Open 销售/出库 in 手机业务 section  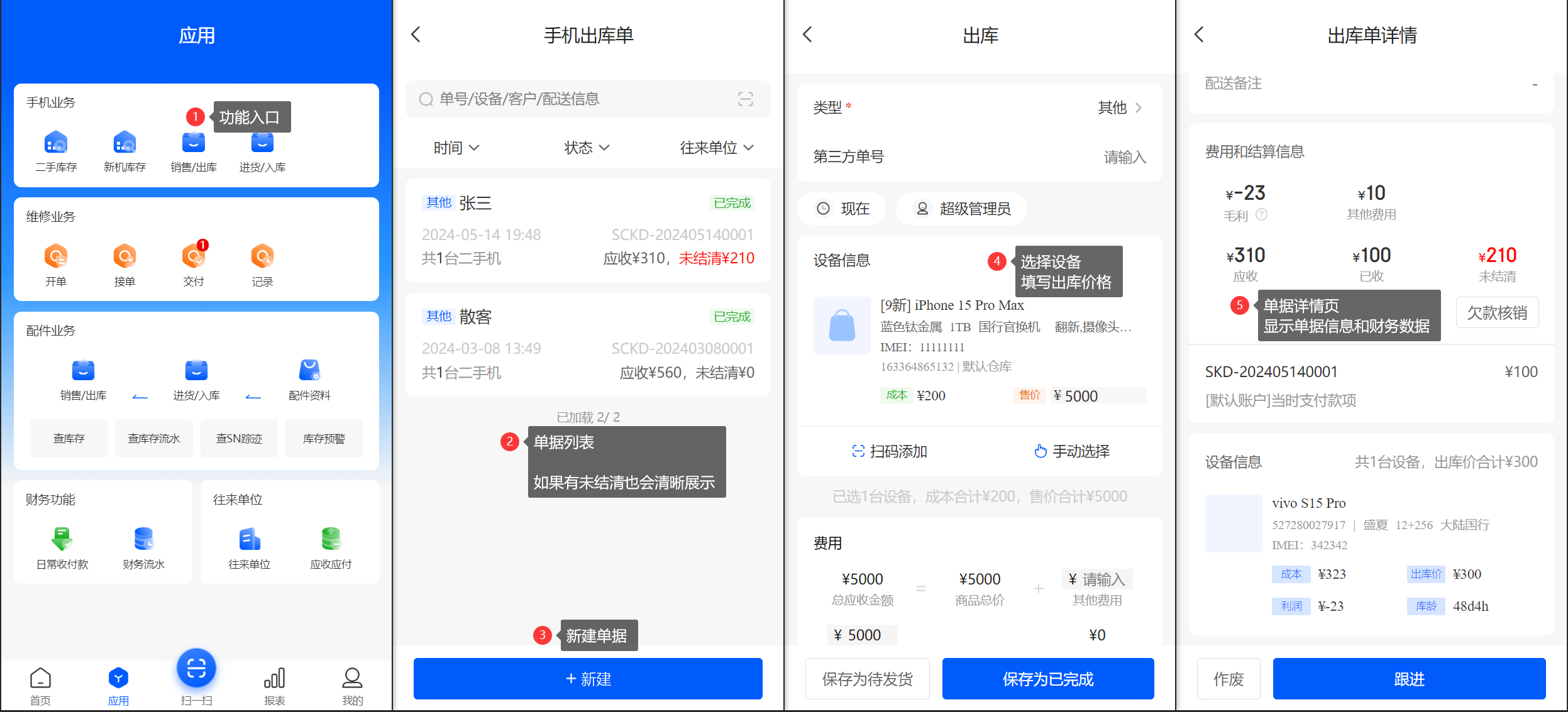click(194, 152)
